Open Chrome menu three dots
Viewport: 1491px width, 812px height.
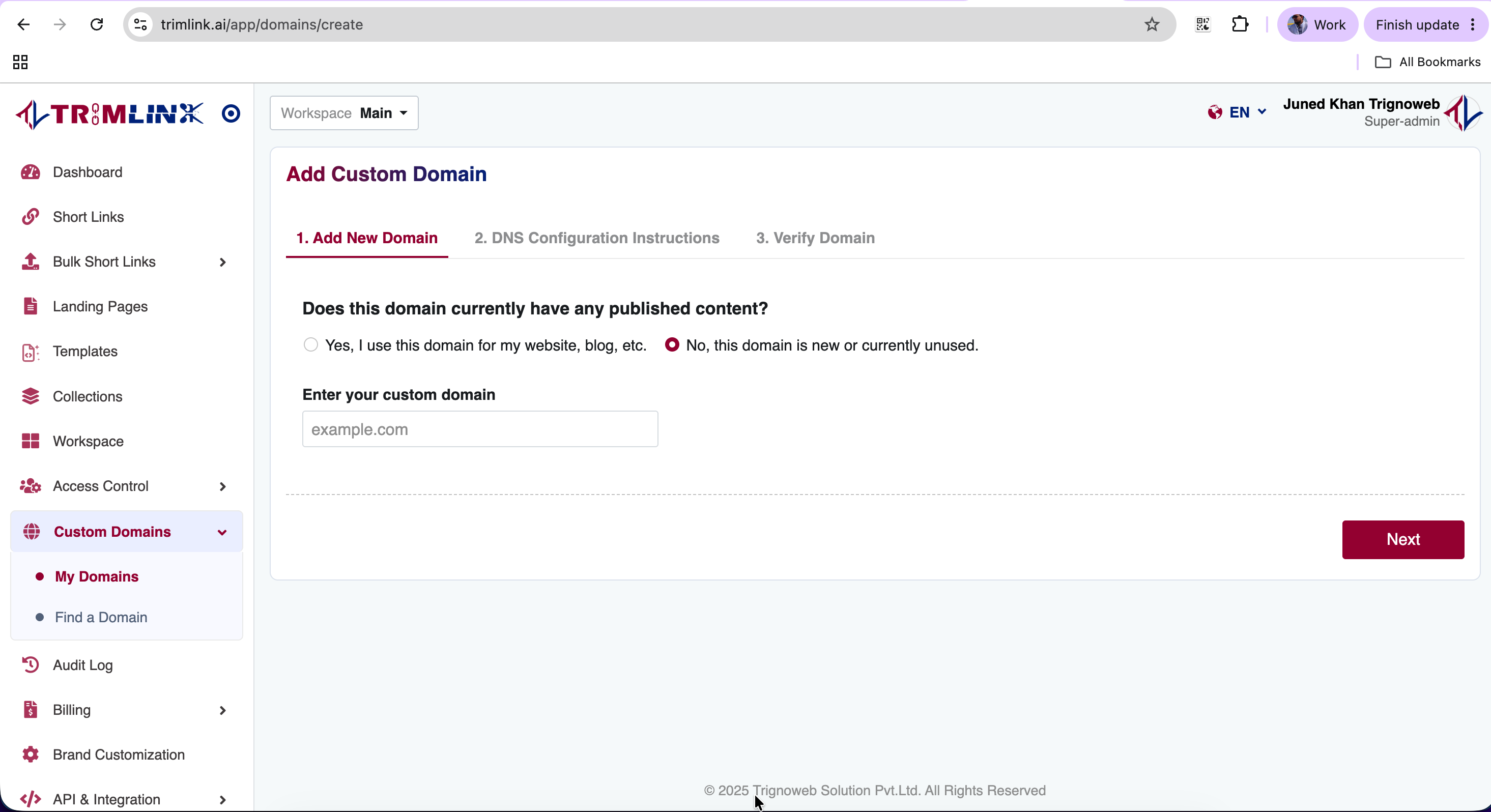click(1473, 24)
